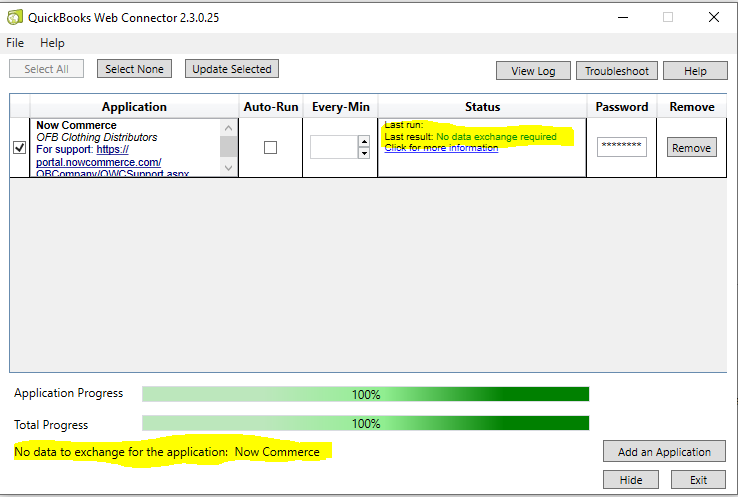Decrease the Every-Min value with down arrow
Image resolution: width=738 pixels, height=497 pixels.
(363, 153)
